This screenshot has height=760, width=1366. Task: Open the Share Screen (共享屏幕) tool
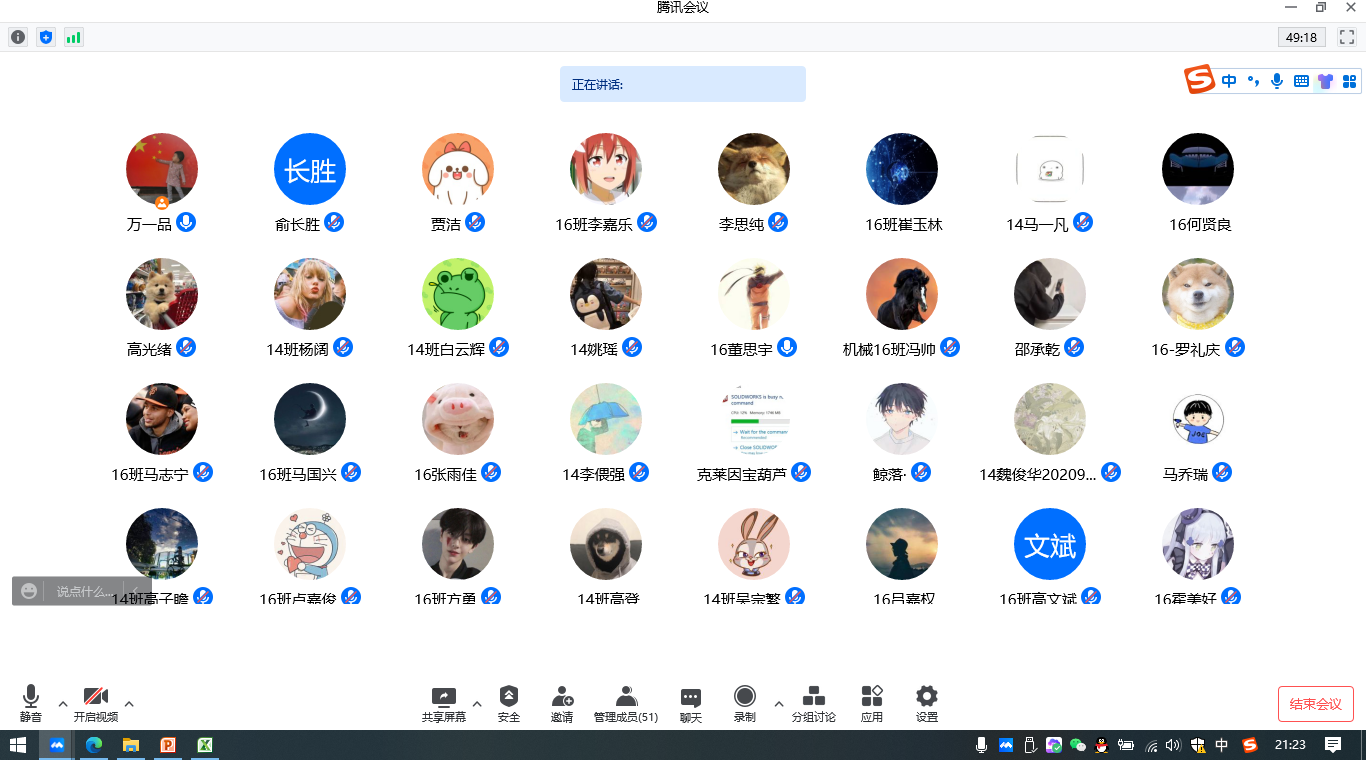tap(443, 703)
